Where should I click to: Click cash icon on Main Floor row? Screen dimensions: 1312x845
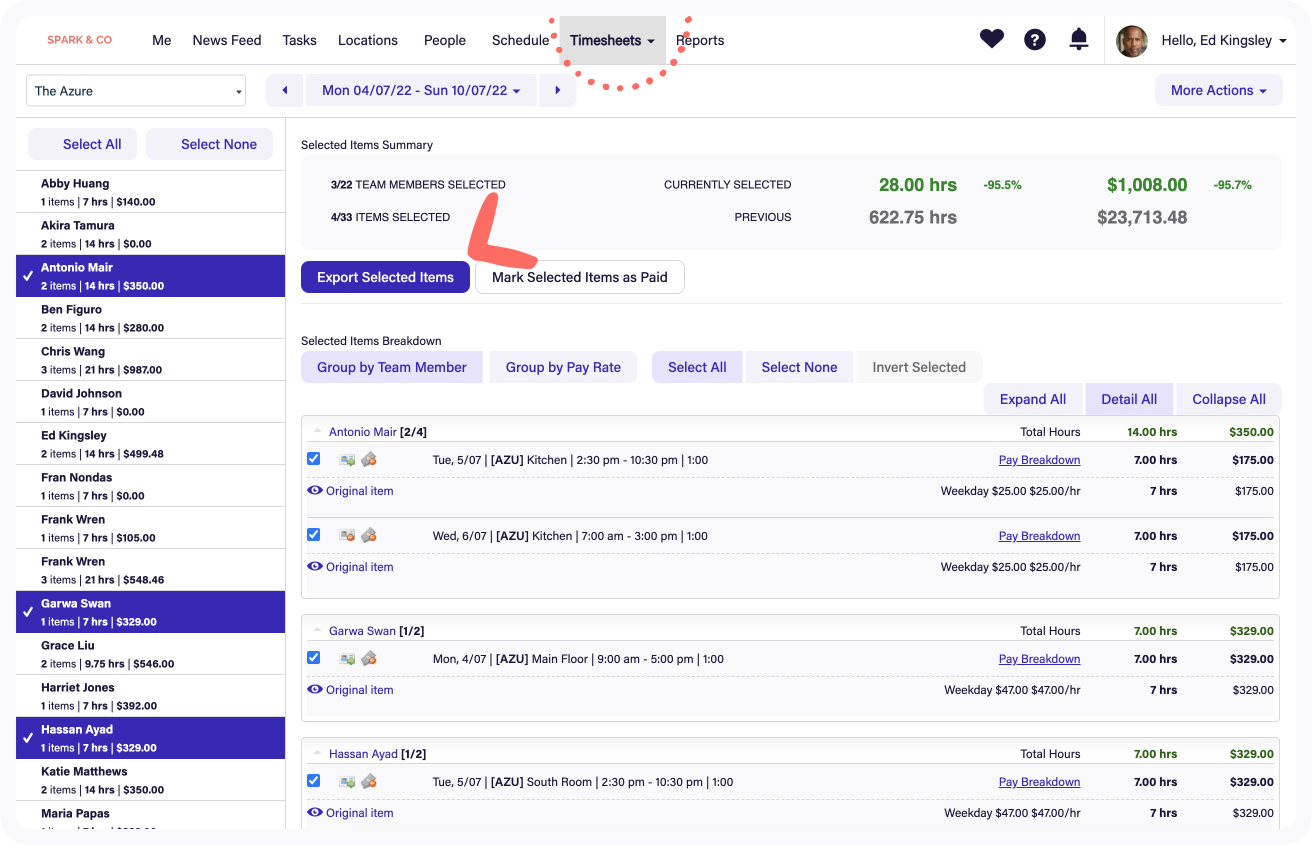click(x=368, y=659)
